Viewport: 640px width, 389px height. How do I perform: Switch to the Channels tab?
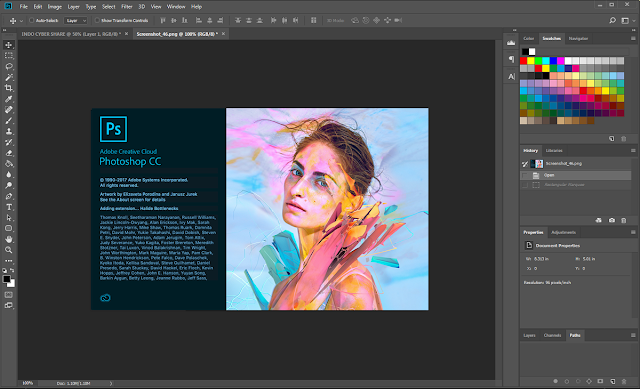click(552, 336)
